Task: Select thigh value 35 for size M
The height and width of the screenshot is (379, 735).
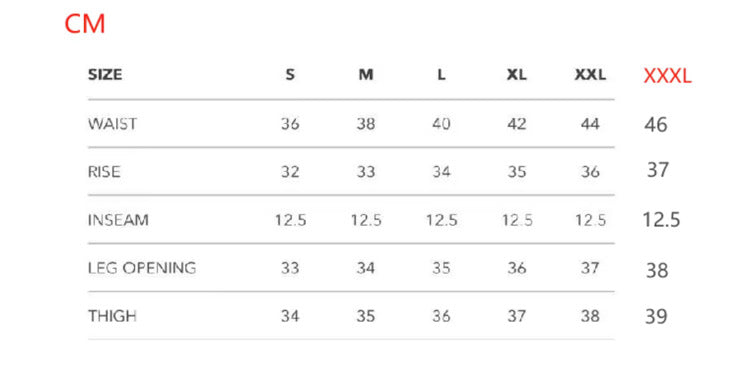Action: (366, 316)
